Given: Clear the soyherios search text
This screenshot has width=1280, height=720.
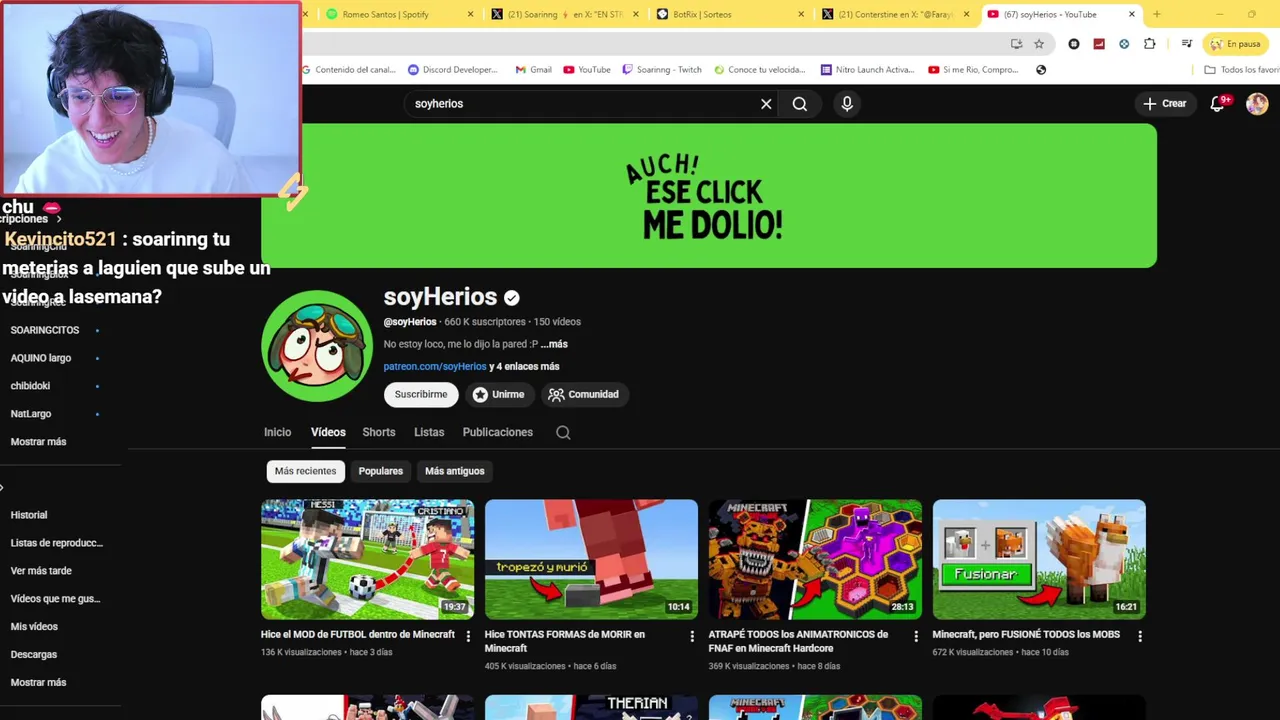Looking at the screenshot, I should 766,104.
